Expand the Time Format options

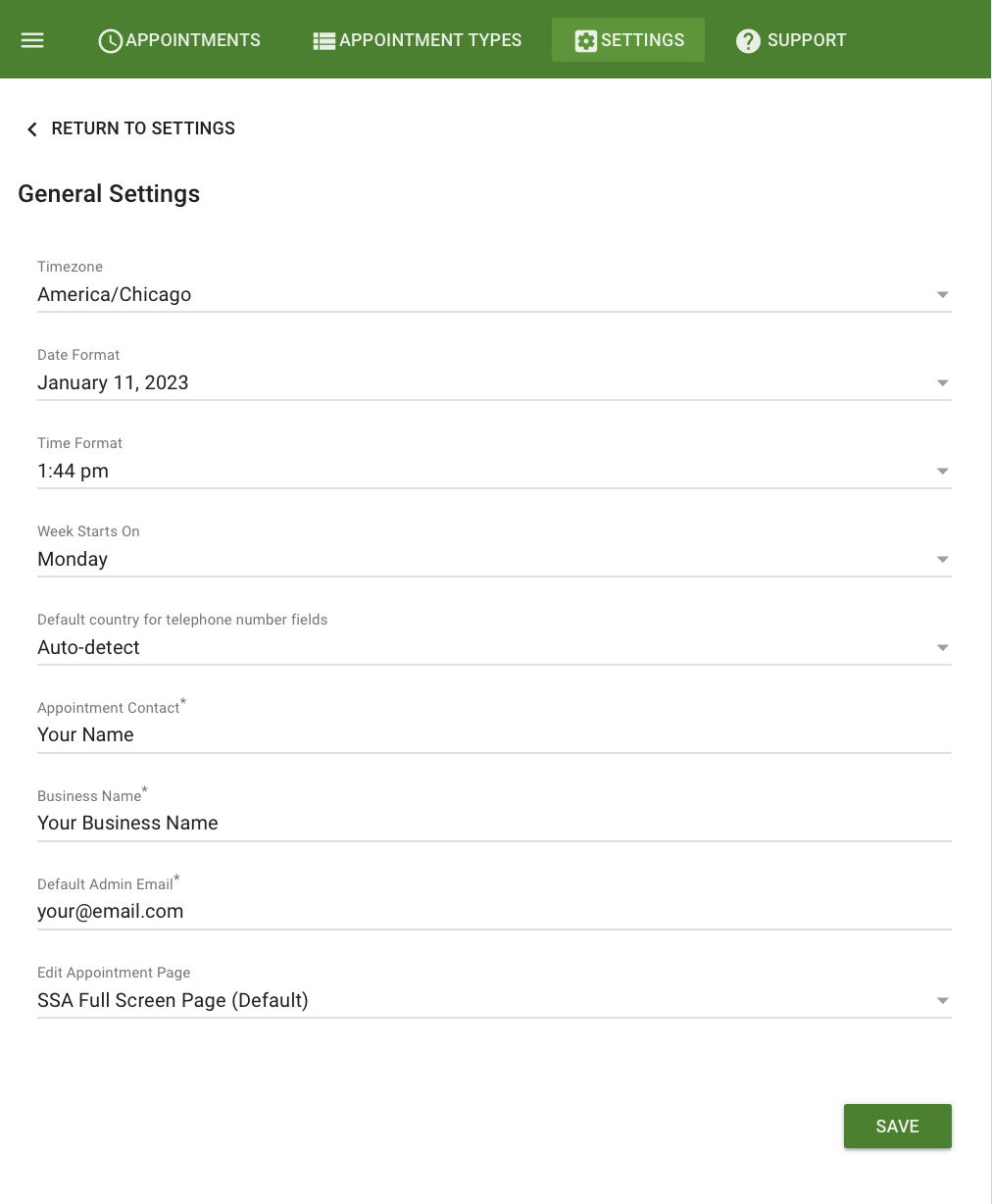coord(942,471)
